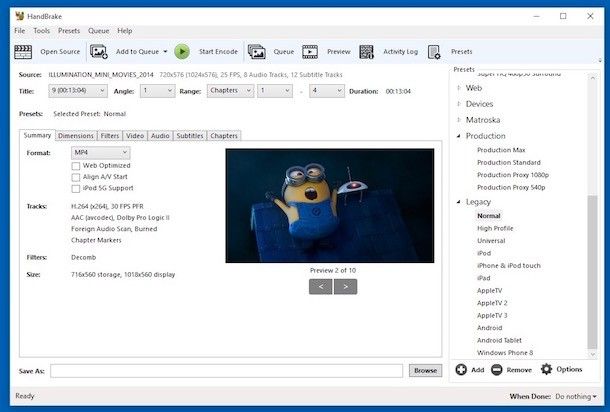
Task: Open the Tools menu
Action: [42, 31]
